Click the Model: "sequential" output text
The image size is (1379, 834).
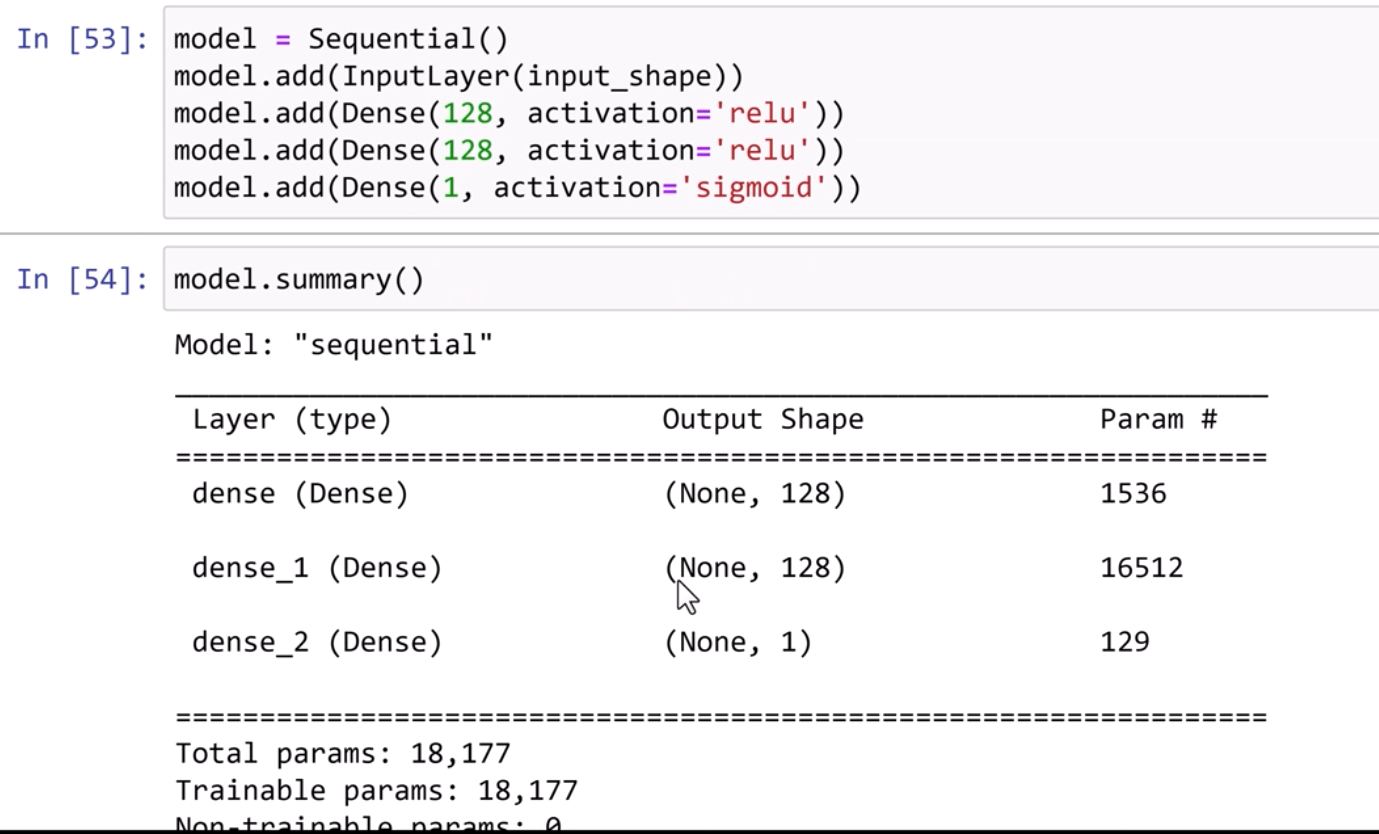point(334,345)
